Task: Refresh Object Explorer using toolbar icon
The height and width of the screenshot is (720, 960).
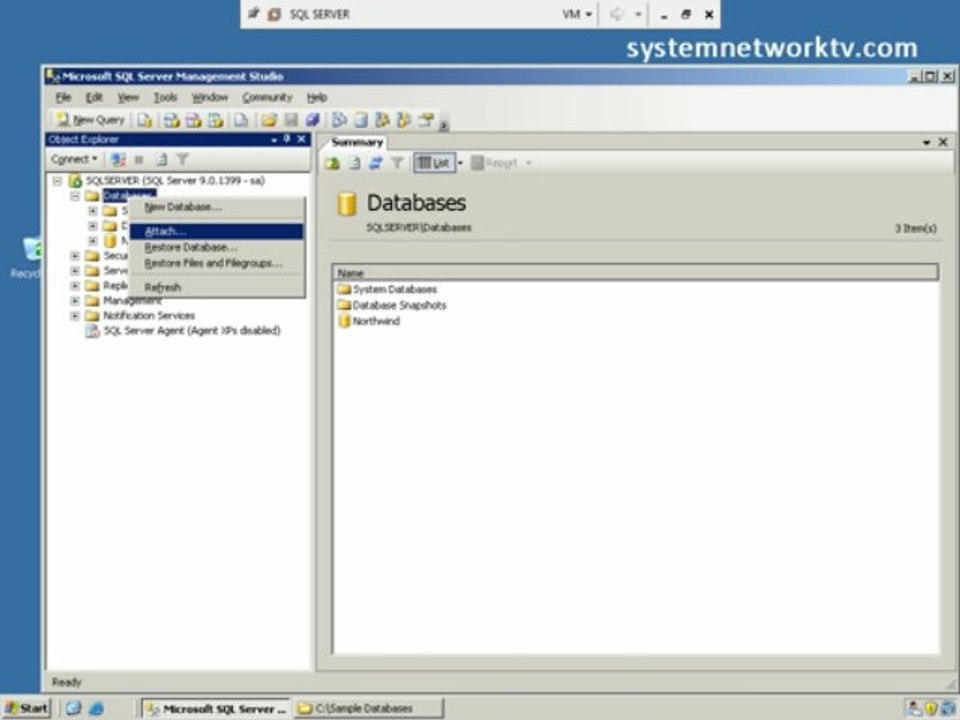Action: click(x=161, y=160)
